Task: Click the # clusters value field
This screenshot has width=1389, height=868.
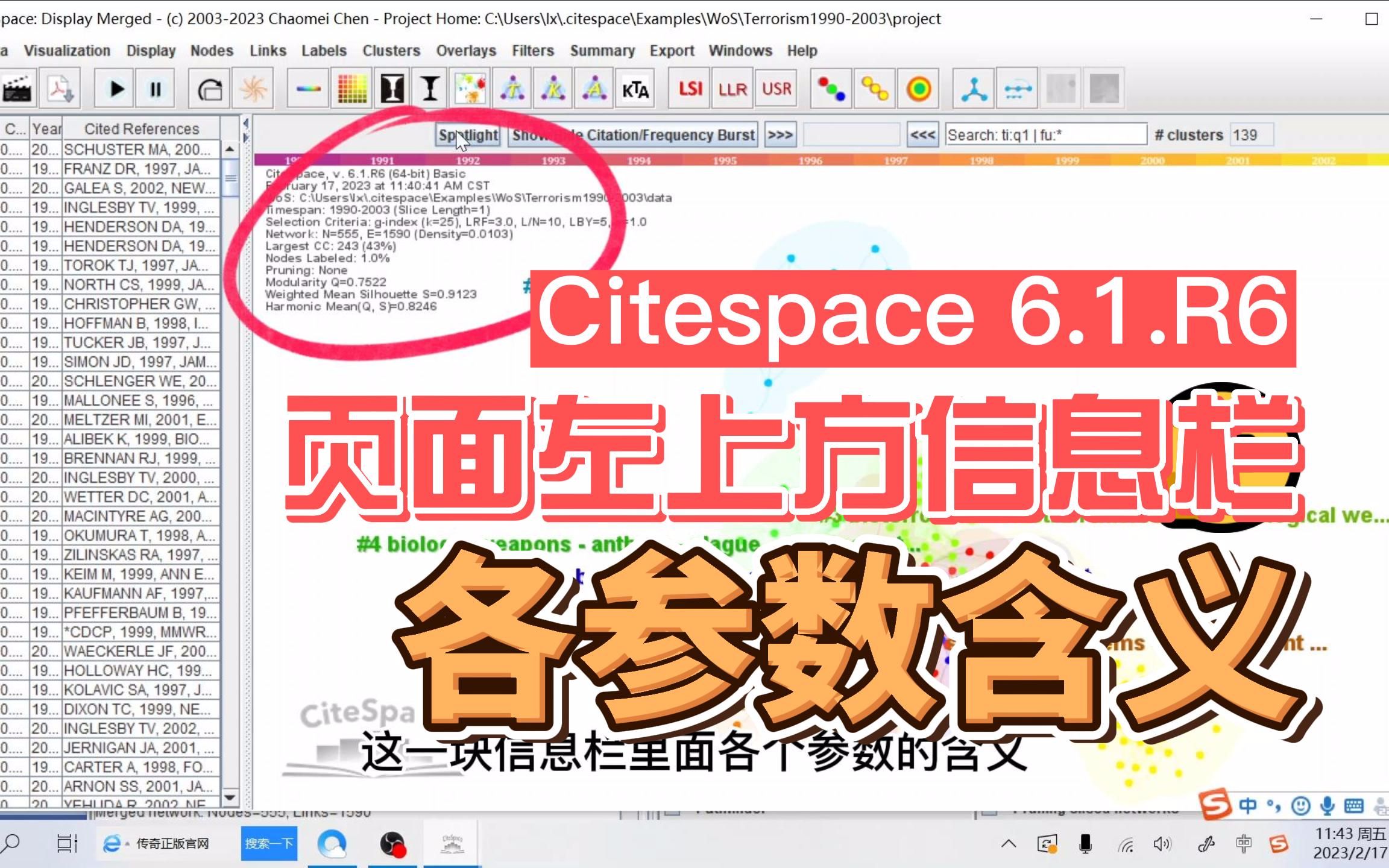Action: click(x=1252, y=135)
